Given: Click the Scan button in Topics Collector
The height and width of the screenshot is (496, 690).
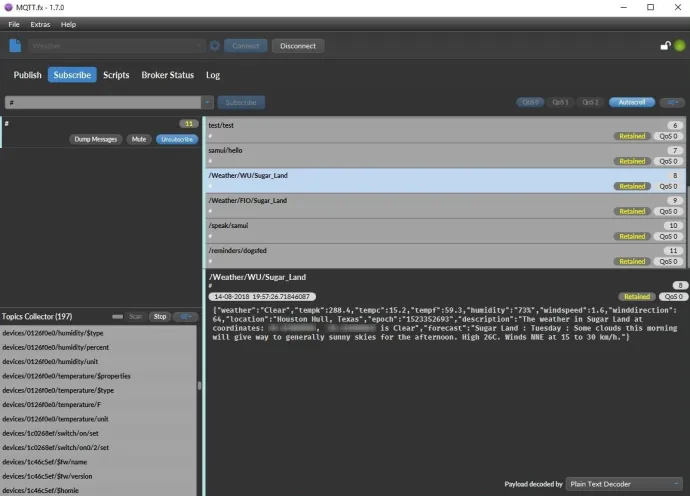Looking at the screenshot, I should [136, 316].
